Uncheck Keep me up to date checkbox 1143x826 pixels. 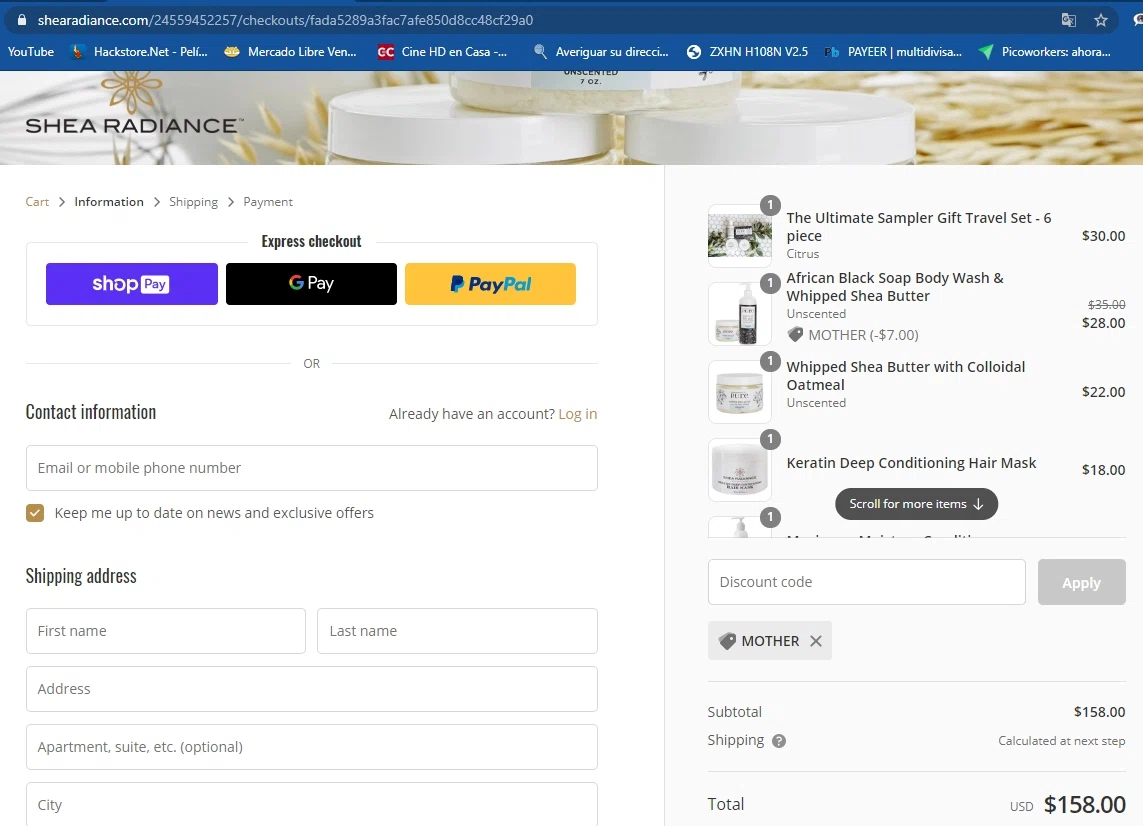(x=35, y=513)
